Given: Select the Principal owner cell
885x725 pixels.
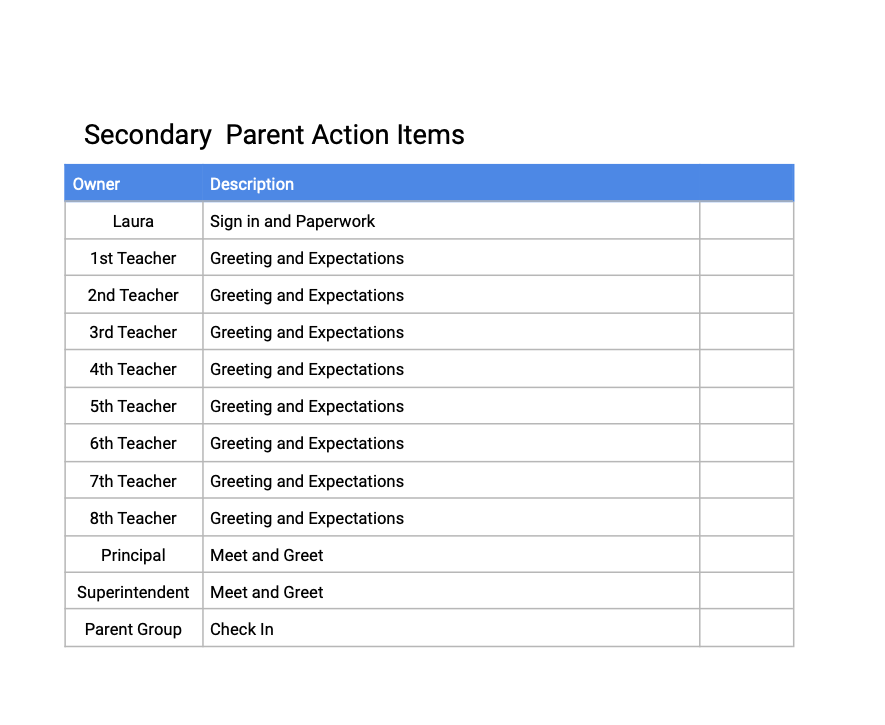Looking at the screenshot, I should coord(133,555).
